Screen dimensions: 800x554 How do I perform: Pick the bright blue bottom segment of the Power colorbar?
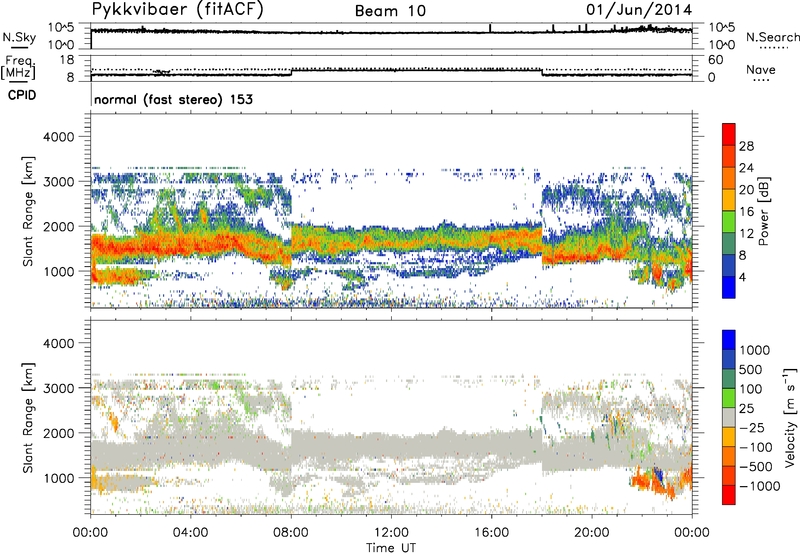point(729,287)
